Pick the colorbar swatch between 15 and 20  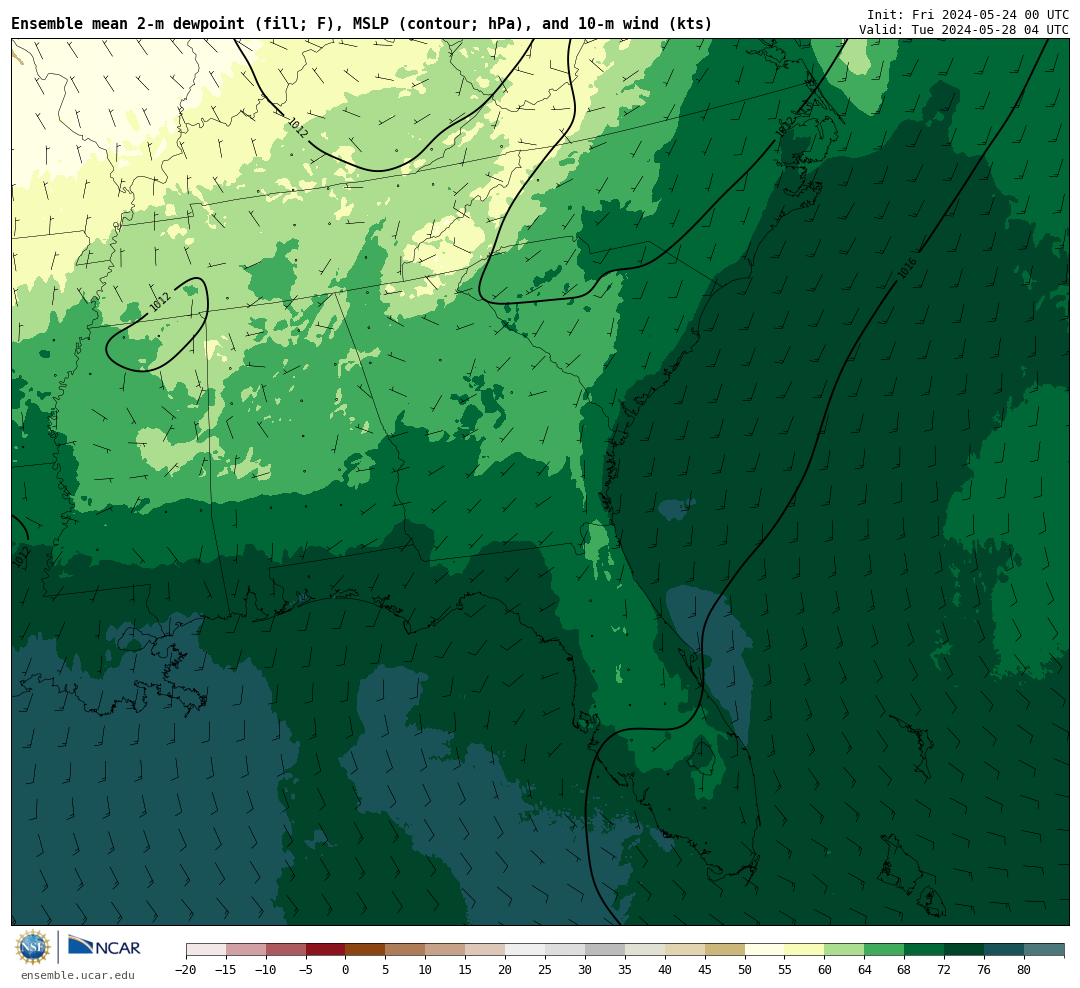(486, 950)
